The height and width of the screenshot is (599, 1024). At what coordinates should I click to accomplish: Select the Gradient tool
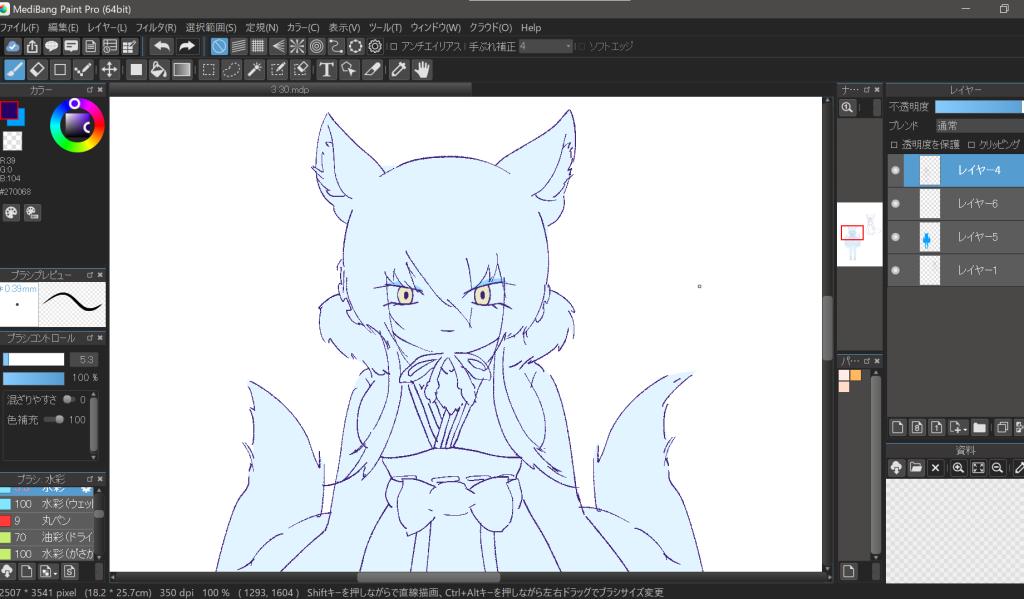pos(182,69)
